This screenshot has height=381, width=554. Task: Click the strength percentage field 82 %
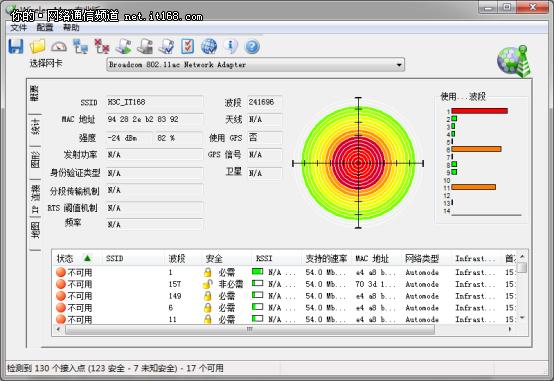click(x=179, y=138)
